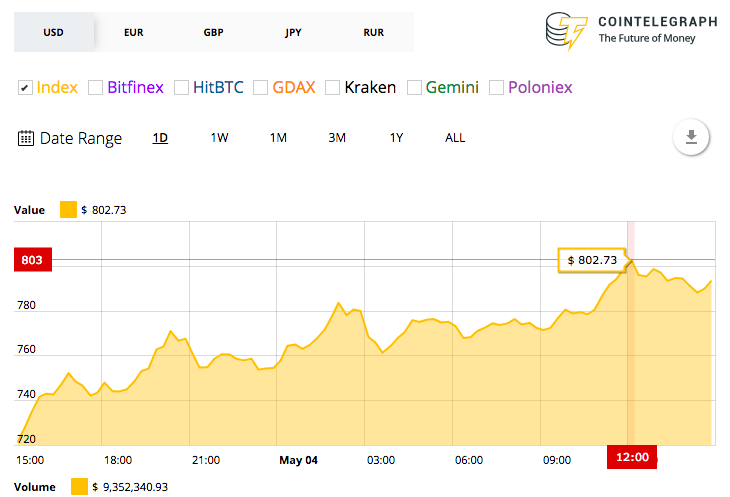Enable the Kraken checkbox

[333, 88]
